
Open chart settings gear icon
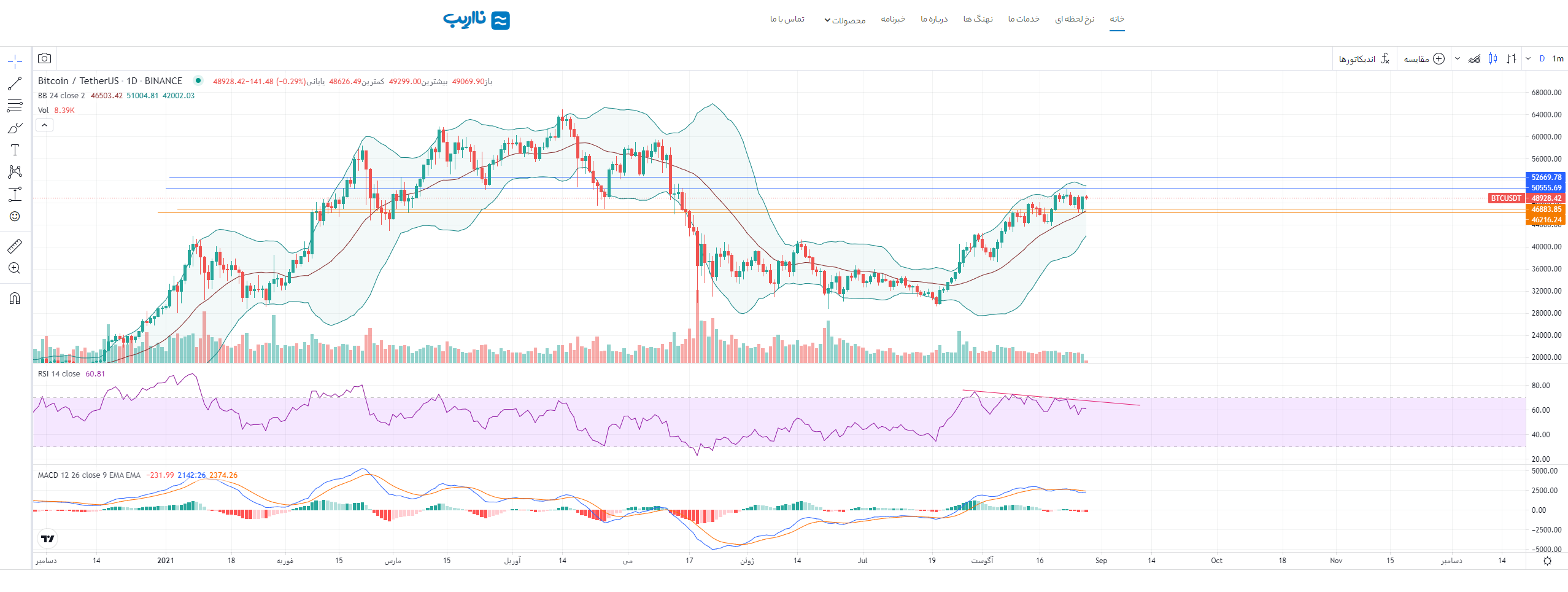coord(1547,561)
